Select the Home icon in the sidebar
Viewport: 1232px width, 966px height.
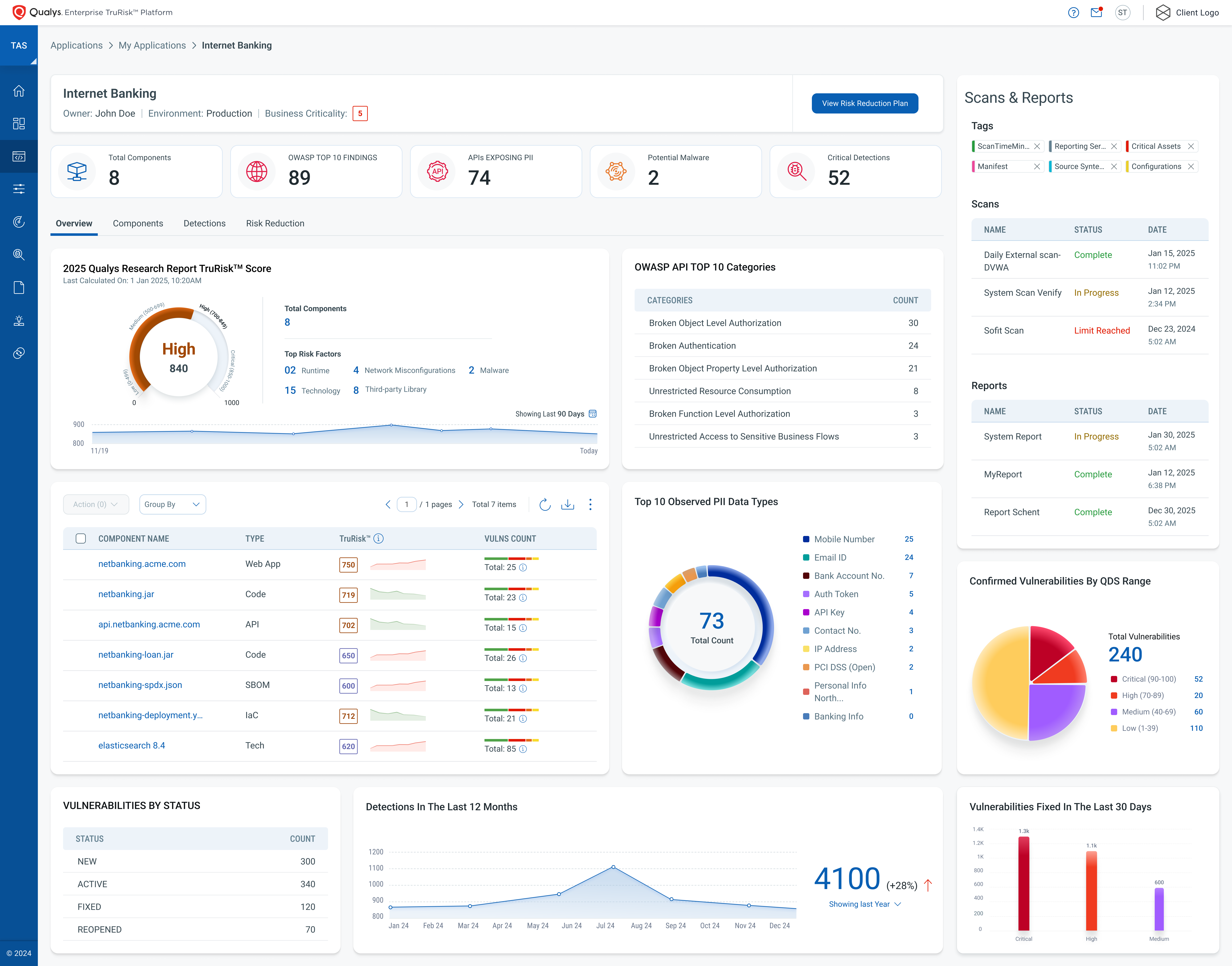click(x=19, y=91)
